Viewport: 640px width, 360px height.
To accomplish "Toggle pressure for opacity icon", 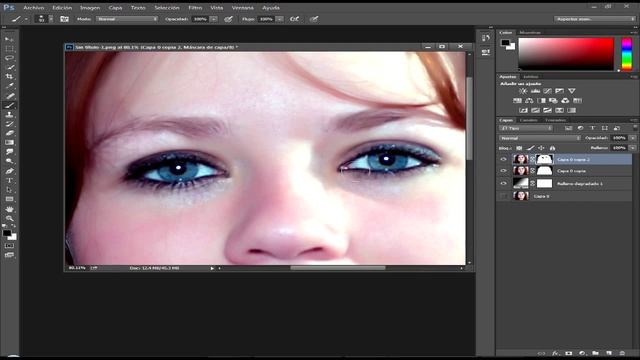I will pyautogui.click(x=229, y=19).
